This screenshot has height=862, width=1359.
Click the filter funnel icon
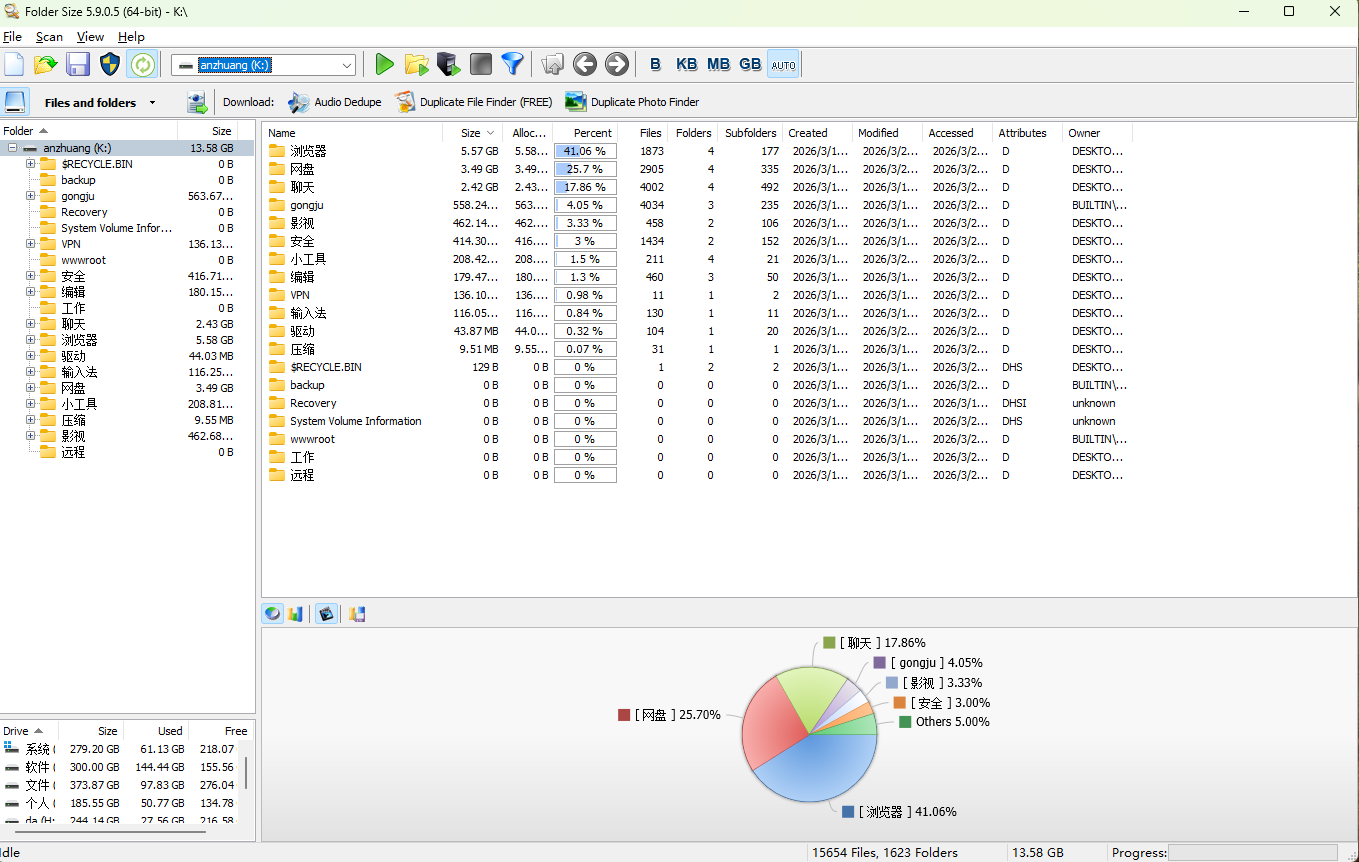[x=512, y=65]
